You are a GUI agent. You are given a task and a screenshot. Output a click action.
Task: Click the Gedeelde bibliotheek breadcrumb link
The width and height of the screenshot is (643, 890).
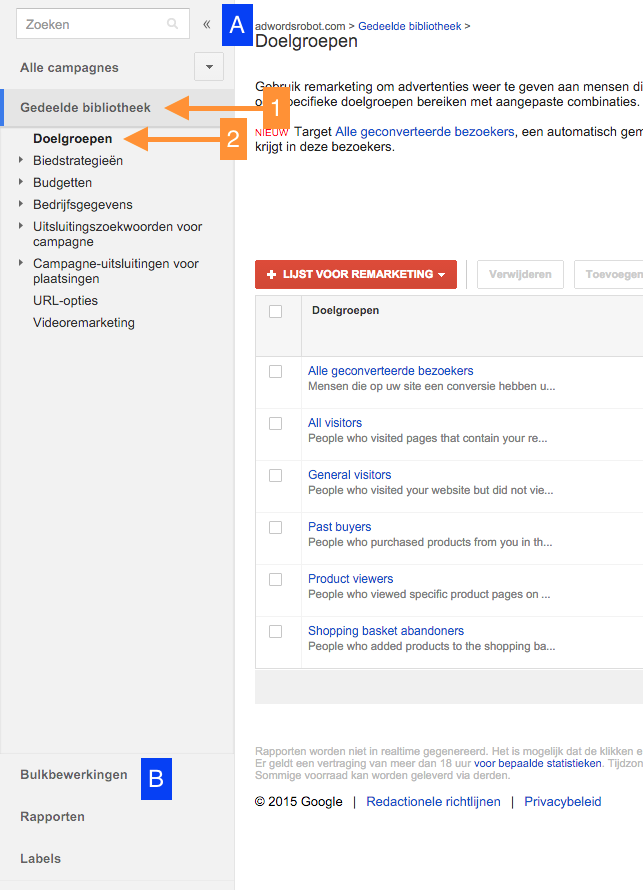(409, 26)
